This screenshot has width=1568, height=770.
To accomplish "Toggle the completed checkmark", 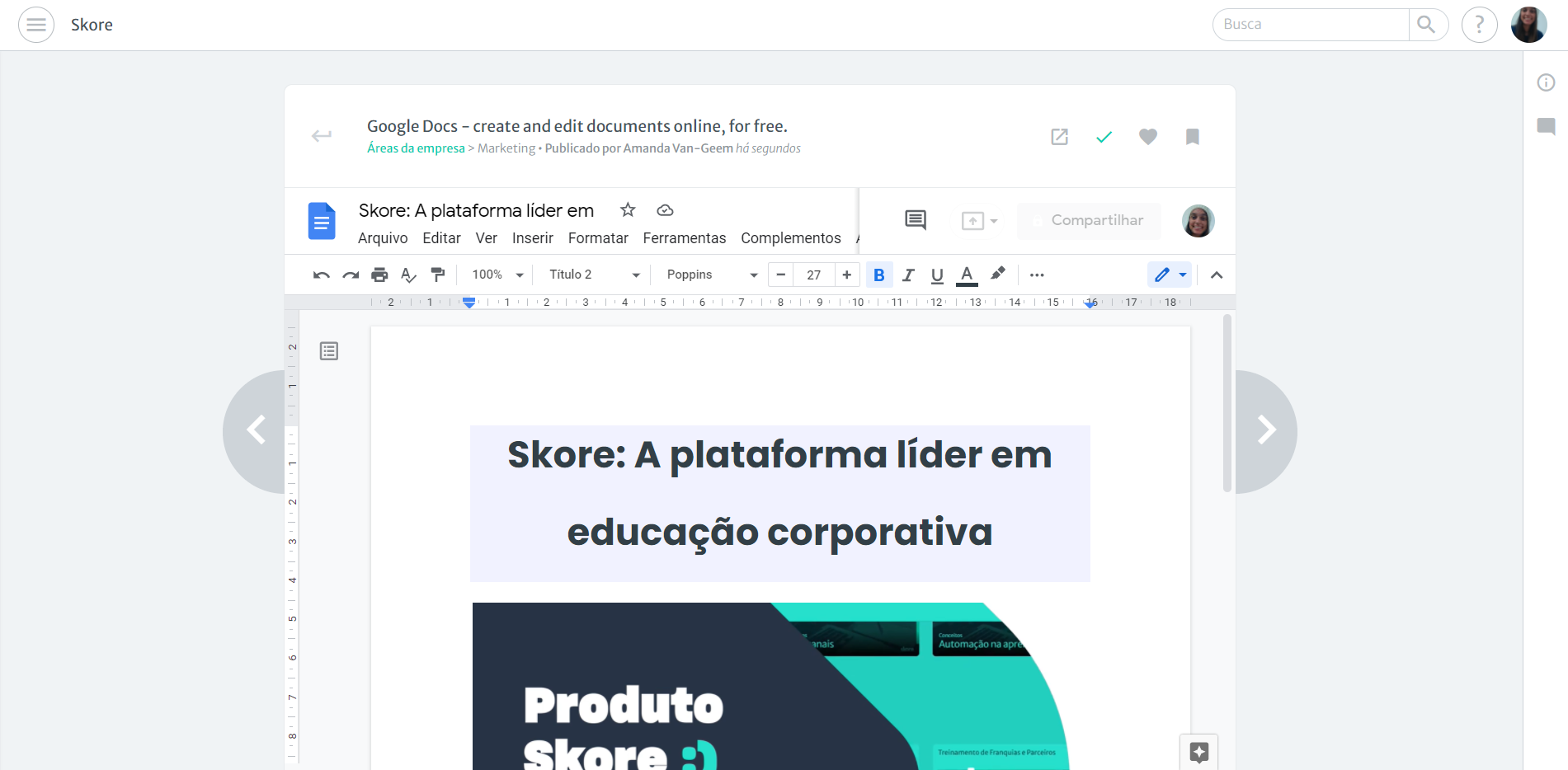I will pyautogui.click(x=1104, y=137).
